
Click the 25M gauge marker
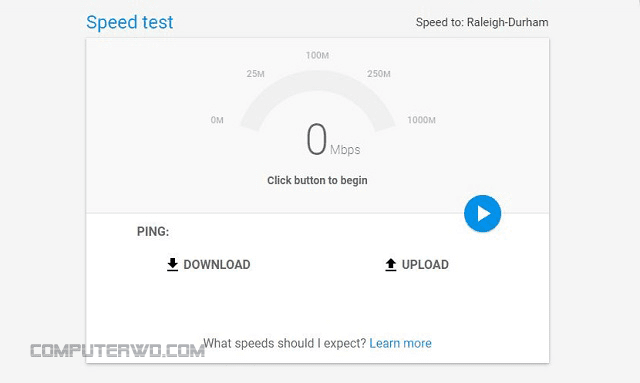pyautogui.click(x=256, y=73)
